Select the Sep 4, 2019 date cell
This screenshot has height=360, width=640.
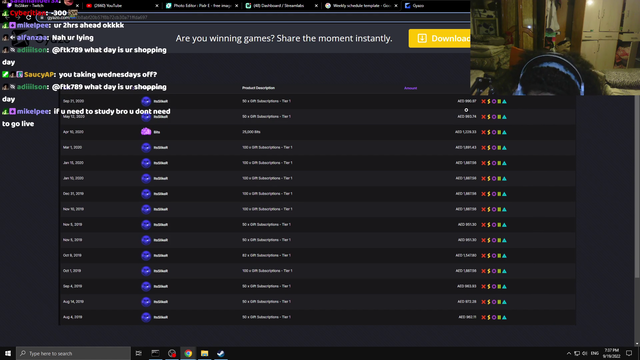pos(72,286)
